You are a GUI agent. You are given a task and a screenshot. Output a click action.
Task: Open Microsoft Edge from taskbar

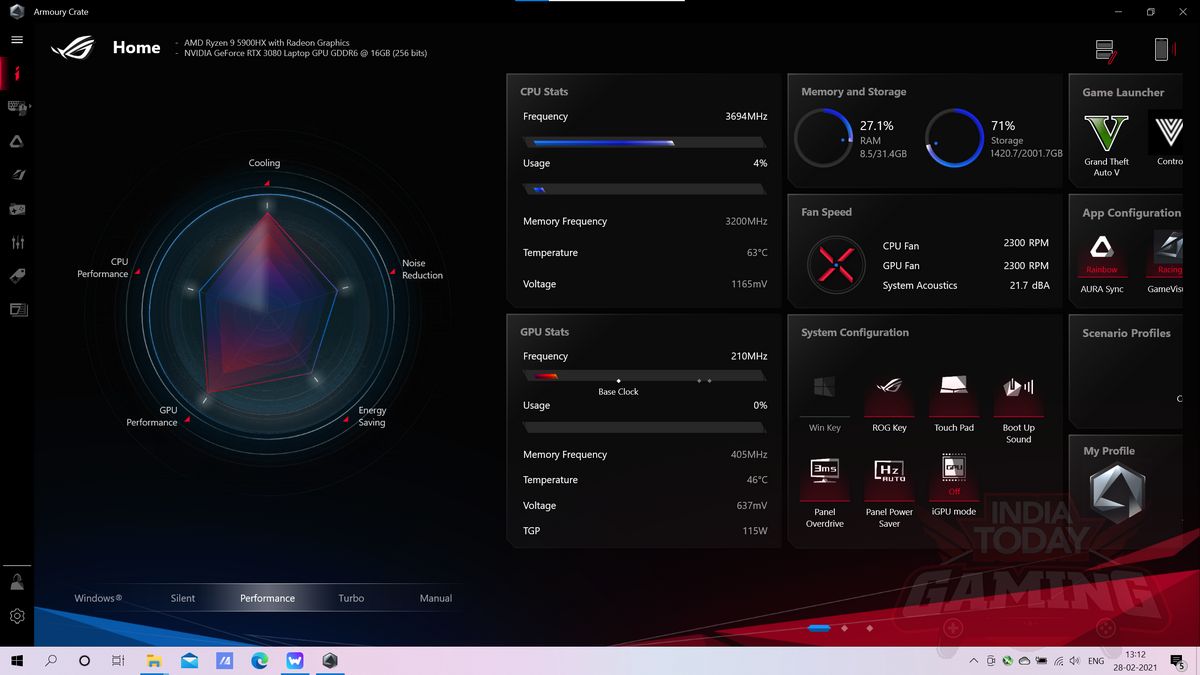[x=259, y=661]
